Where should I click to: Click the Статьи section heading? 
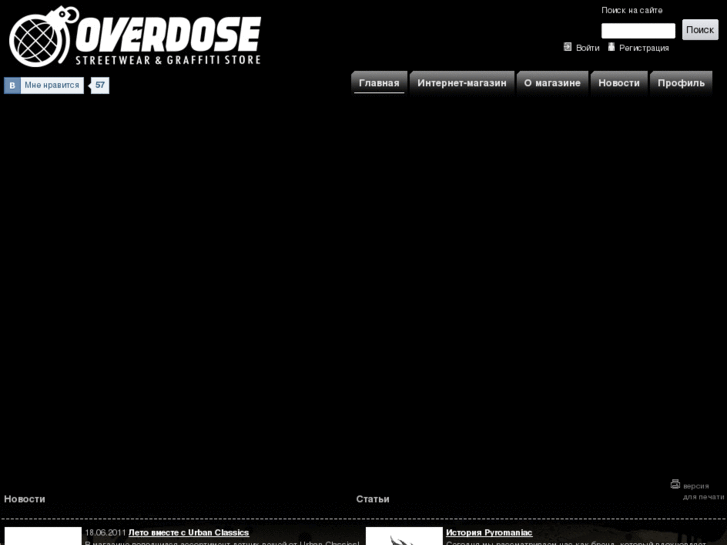point(373,499)
